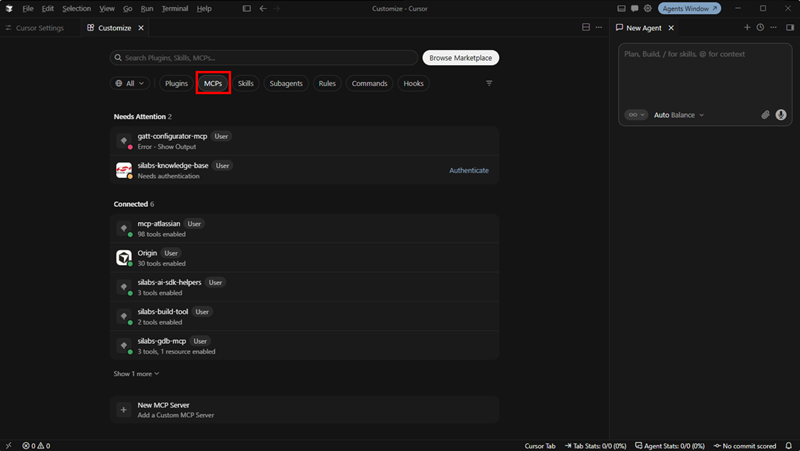The image size is (800, 451).
Task: Focus the Search Plugins, Skills, MCPs field
Action: click(264, 58)
